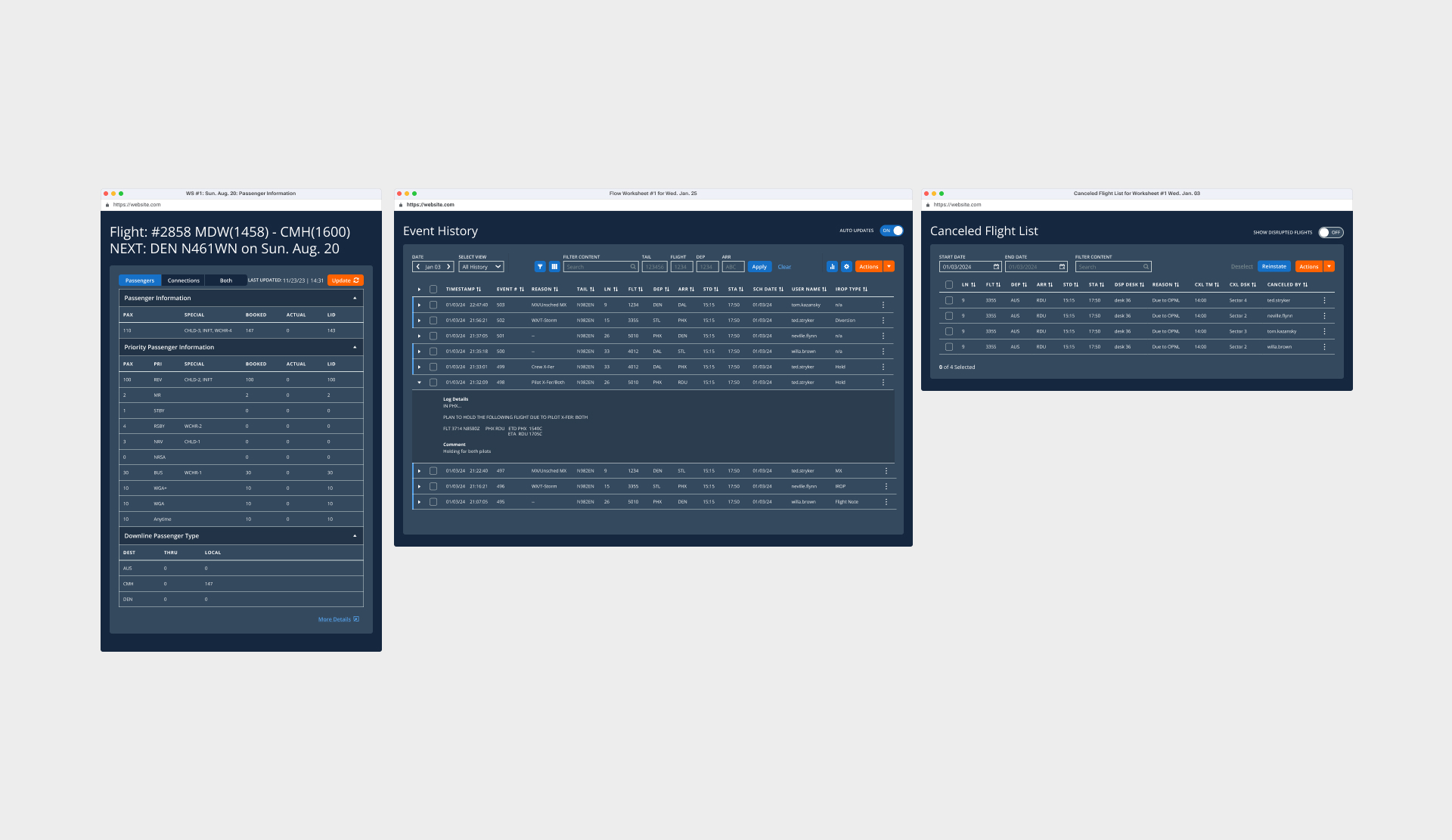
Task: Go to previous date before Jan 03
Action: [x=418, y=267]
